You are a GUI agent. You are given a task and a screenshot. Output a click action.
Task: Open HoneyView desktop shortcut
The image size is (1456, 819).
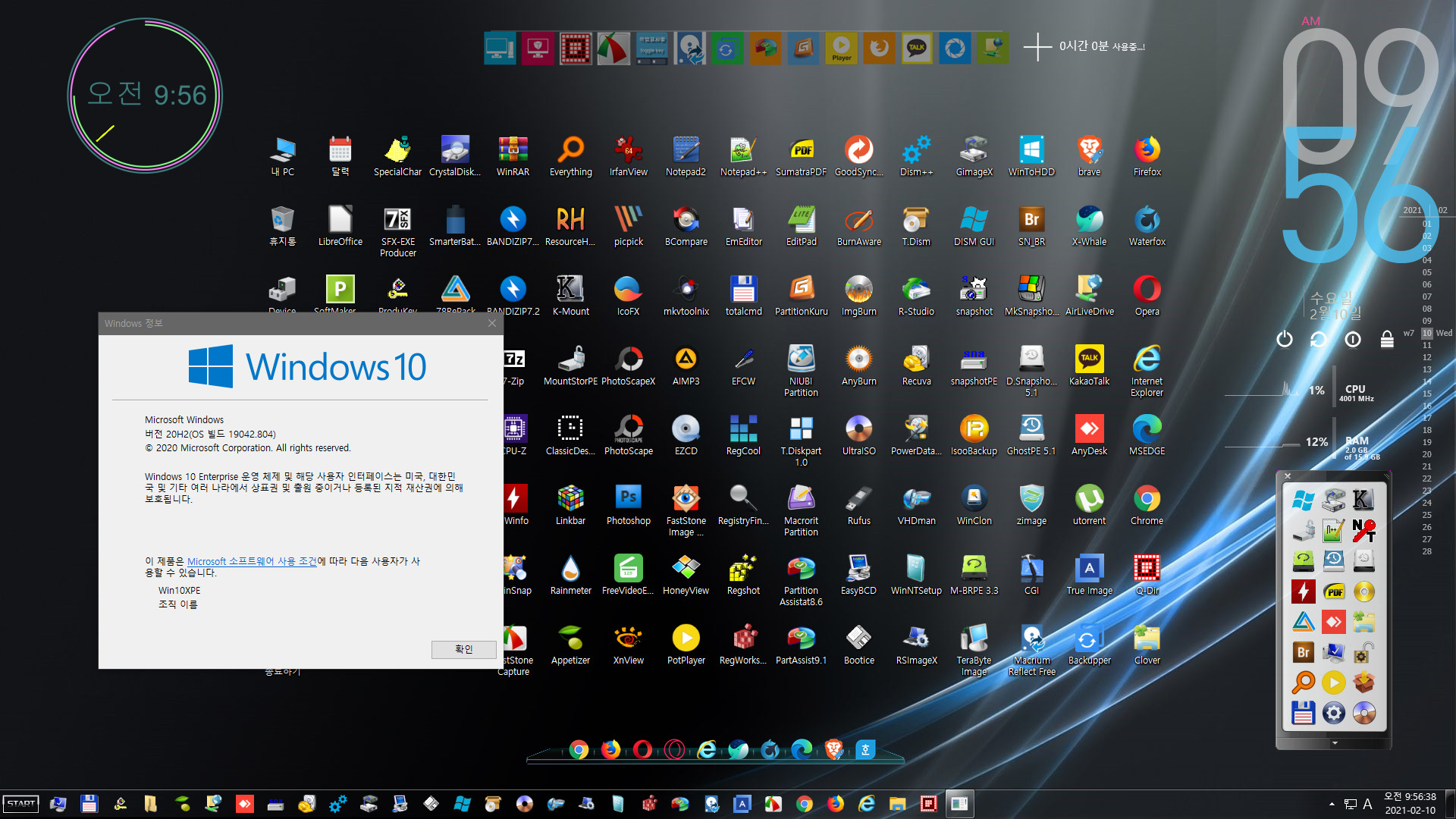(x=686, y=575)
